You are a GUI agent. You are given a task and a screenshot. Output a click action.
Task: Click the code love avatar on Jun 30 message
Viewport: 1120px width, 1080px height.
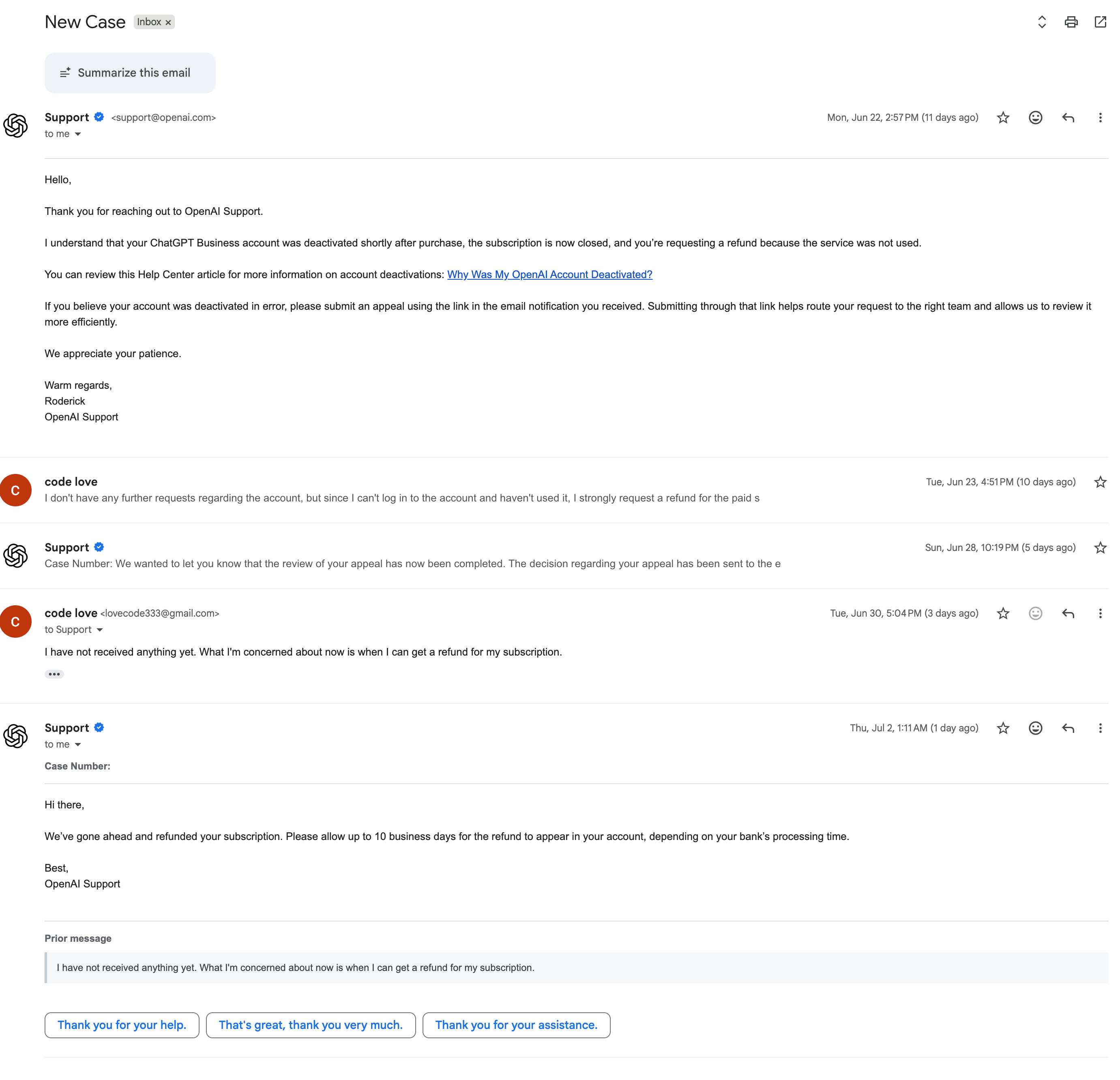tap(15, 621)
